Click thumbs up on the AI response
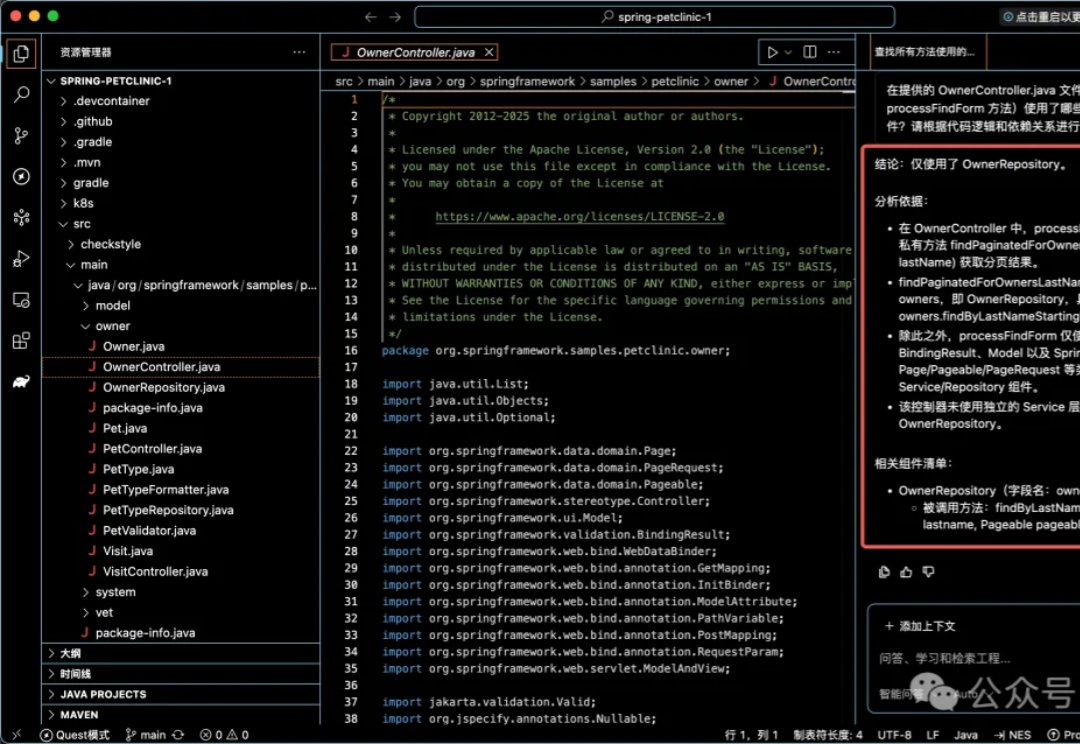Viewport: 1080px width, 744px height. click(x=906, y=572)
